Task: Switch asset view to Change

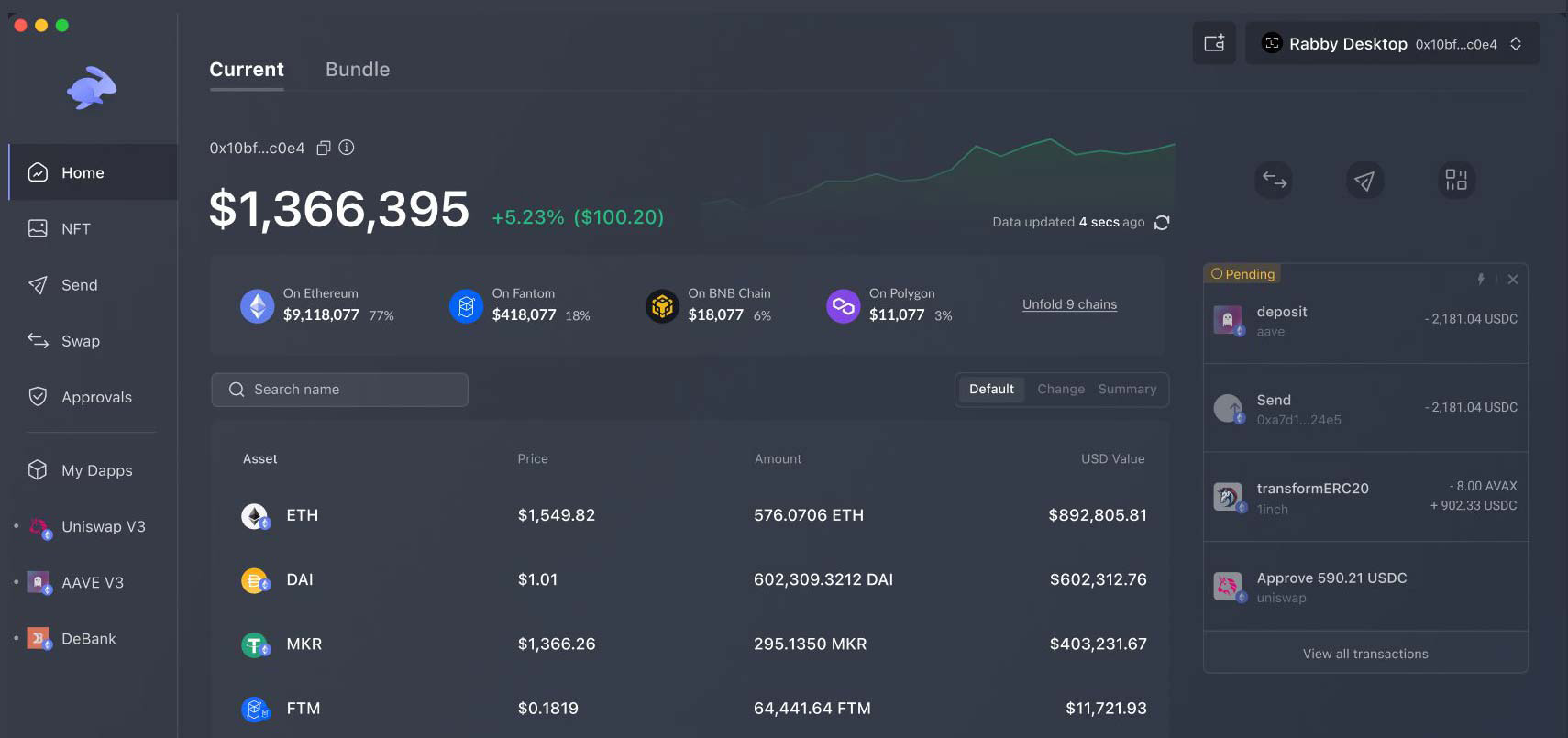Action: [x=1060, y=390]
